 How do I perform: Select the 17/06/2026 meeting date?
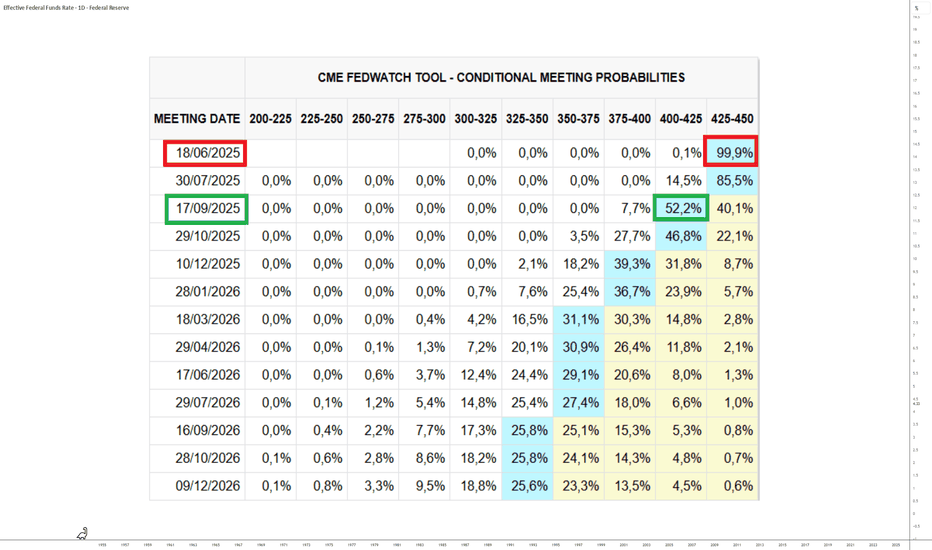[x=207, y=375]
